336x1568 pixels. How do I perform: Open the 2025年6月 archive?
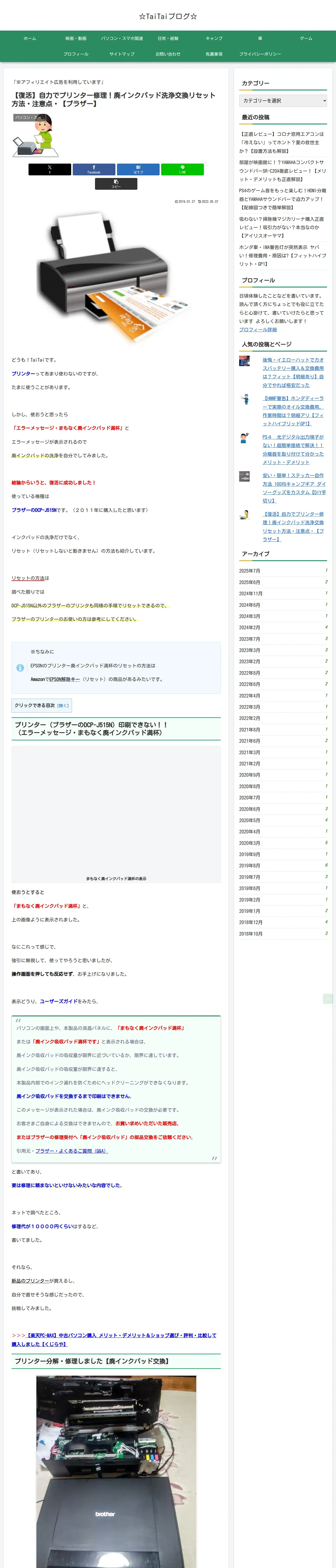pos(283,583)
